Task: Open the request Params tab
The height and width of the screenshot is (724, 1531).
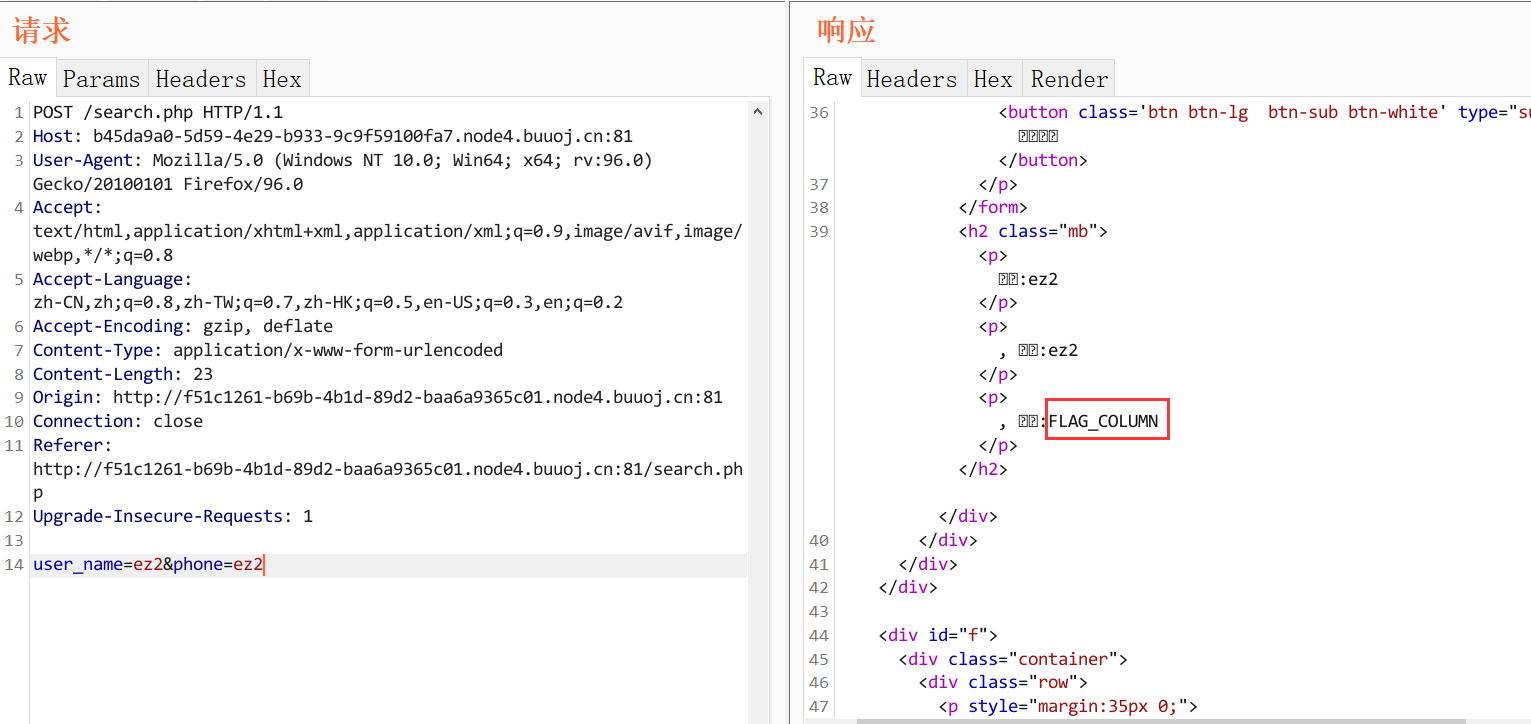Action: tap(101, 79)
